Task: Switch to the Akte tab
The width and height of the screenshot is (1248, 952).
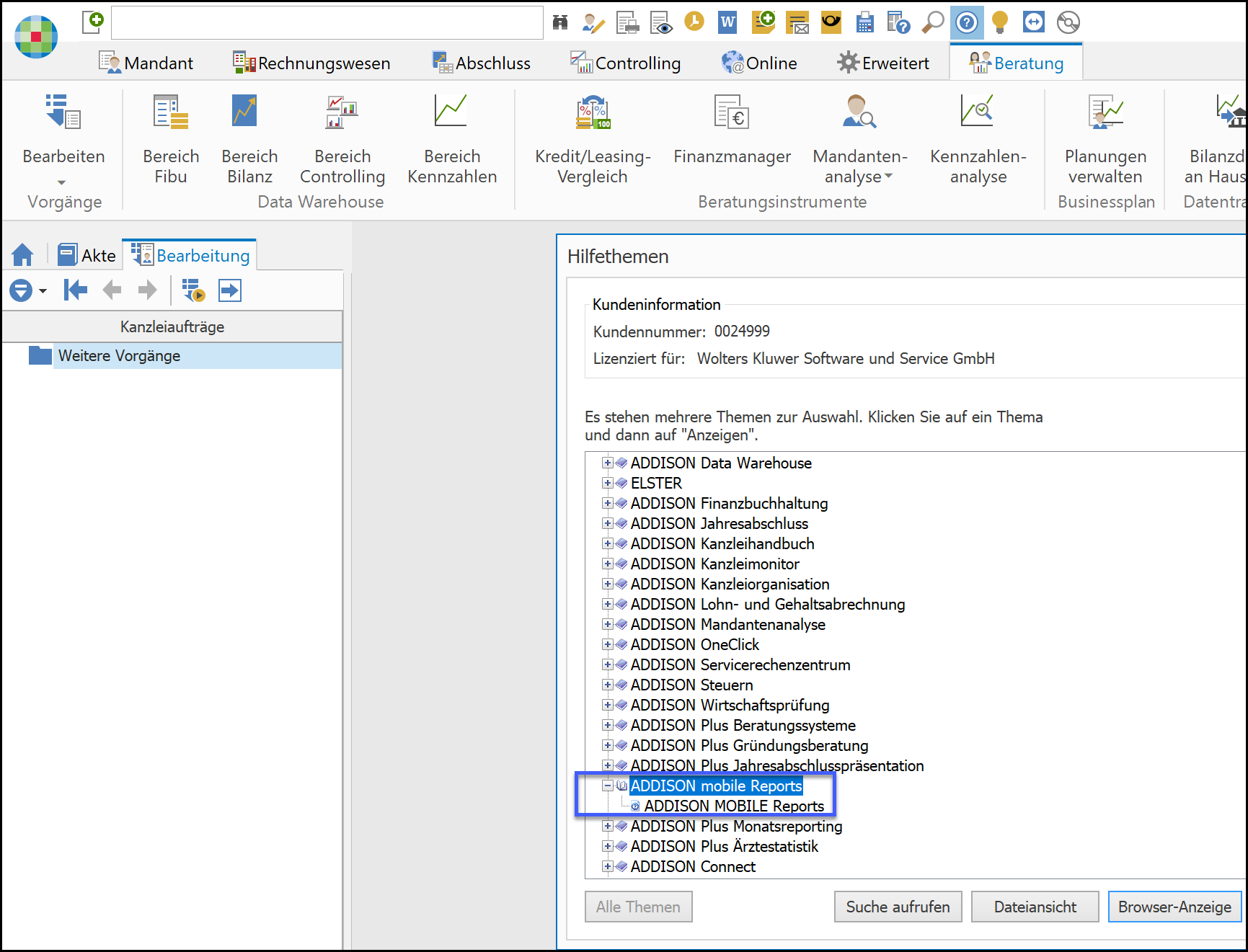Action: 87,255
